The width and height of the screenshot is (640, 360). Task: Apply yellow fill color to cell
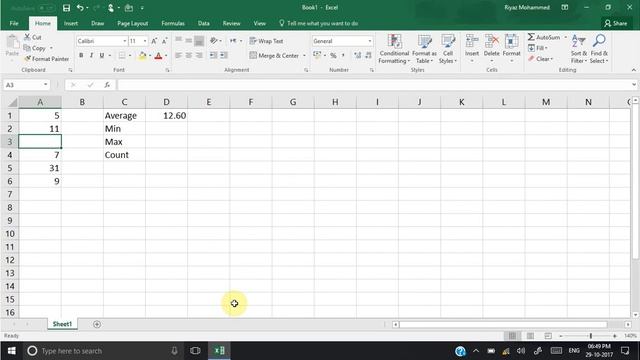tap(142, 56)
